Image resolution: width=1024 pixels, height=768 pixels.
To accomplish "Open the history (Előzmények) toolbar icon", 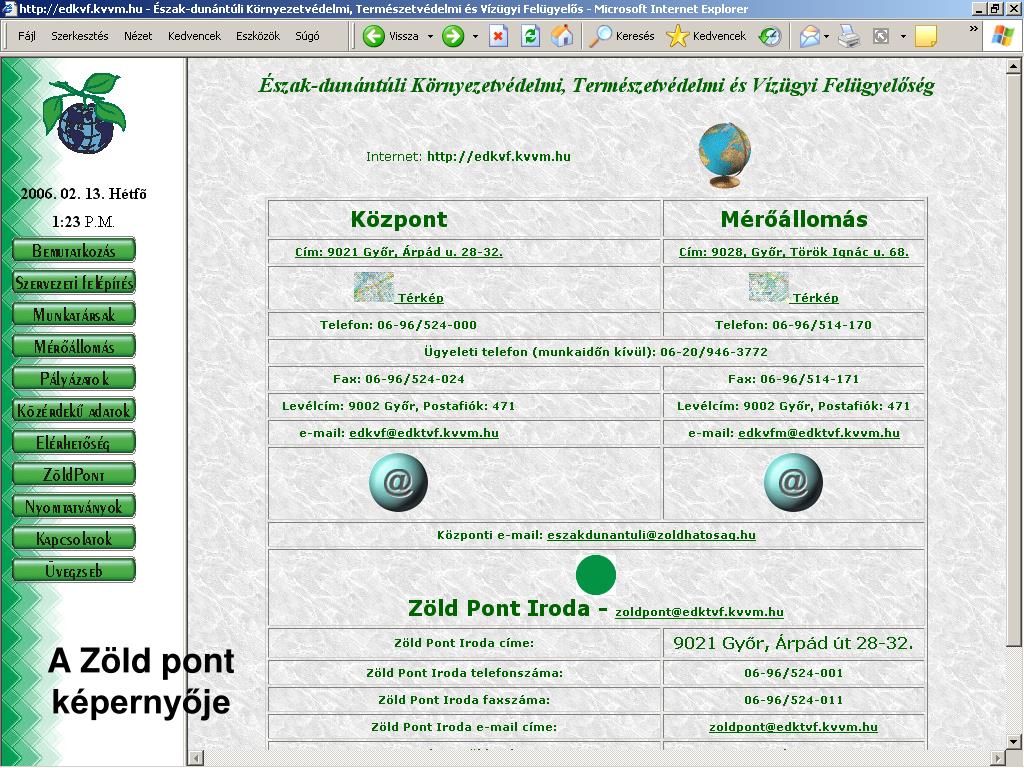I will (x=769, y=36).
